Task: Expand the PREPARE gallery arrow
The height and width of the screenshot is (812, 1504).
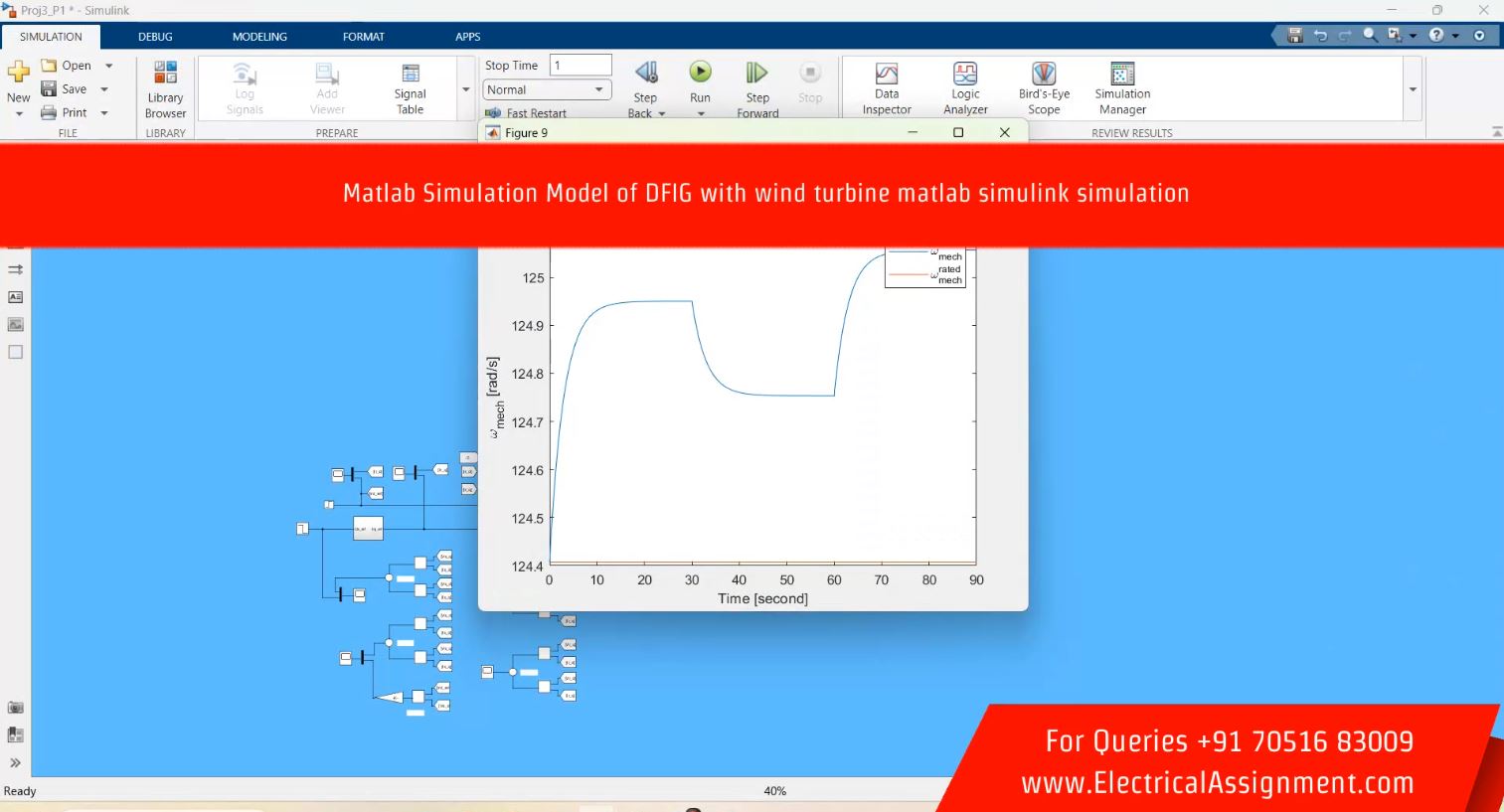Action: pos(466,89)
